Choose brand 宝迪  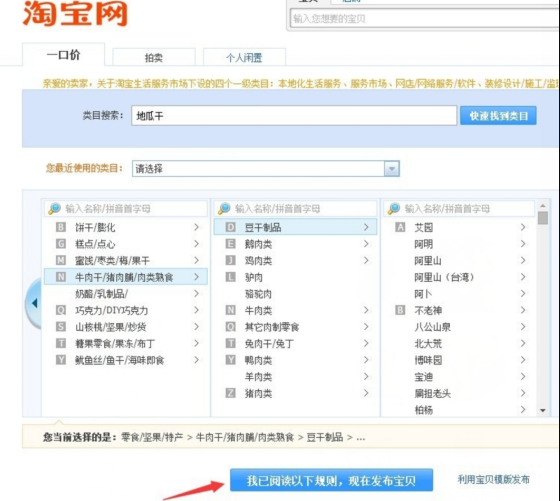[459, 376]
